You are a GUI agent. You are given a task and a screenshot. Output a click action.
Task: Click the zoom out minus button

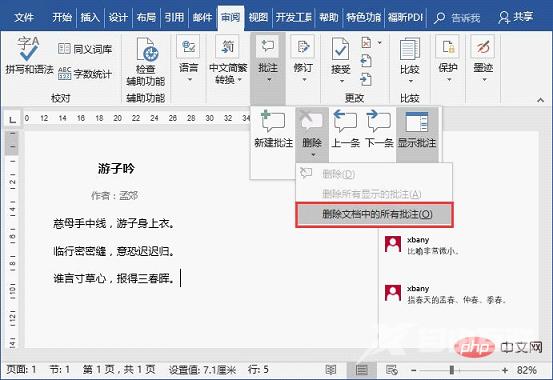tap(414, 370)
